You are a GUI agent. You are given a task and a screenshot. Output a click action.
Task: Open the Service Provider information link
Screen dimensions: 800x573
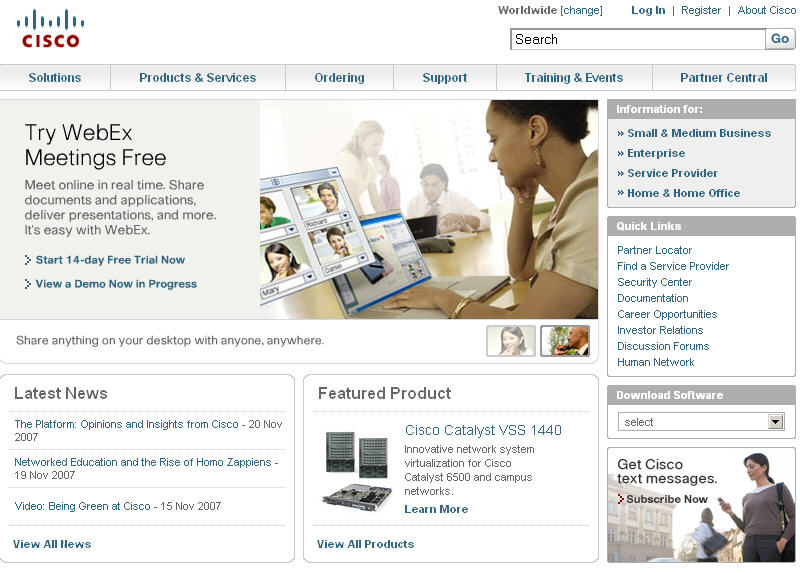pos(672,173)
